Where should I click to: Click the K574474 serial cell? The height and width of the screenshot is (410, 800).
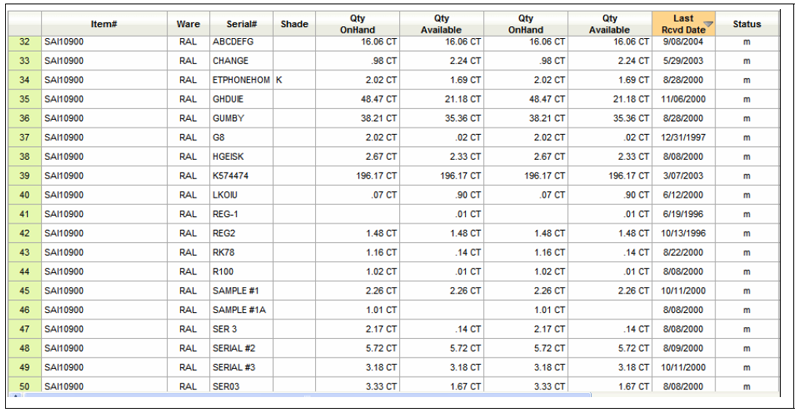click(x=241, y=176)
